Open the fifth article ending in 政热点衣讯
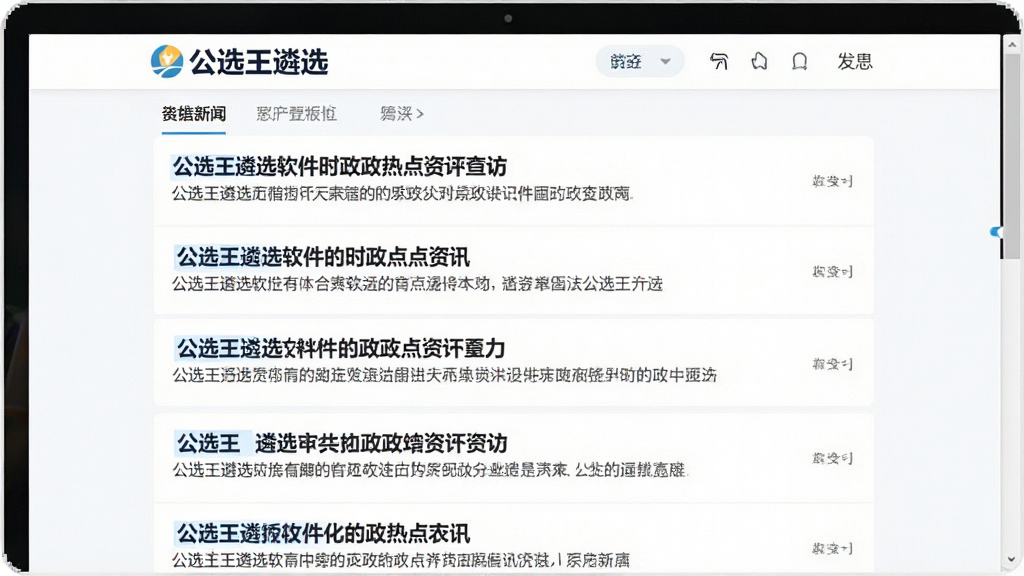Viewport: 1024px width, 576px height. coord(323,534)
